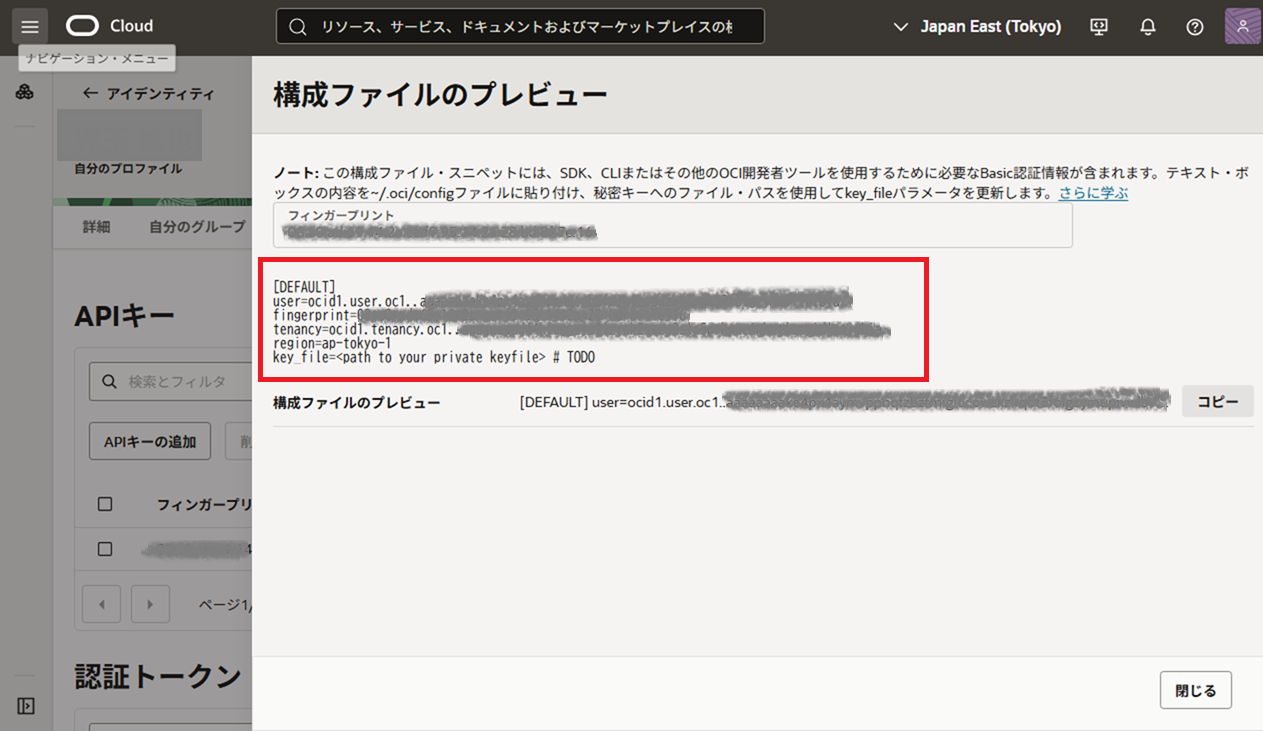Click the APIキーの追加 button
The width and height of the screenshot is (1263, 731).
coord(150,441)
